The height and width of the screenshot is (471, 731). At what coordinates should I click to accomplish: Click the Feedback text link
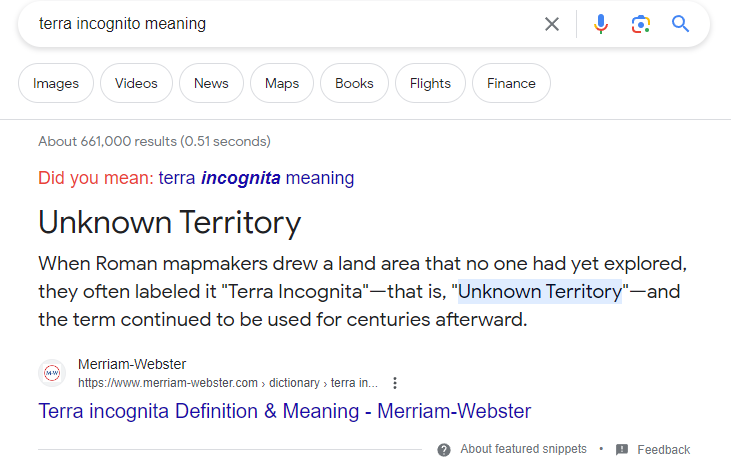[x=663, y=450]
